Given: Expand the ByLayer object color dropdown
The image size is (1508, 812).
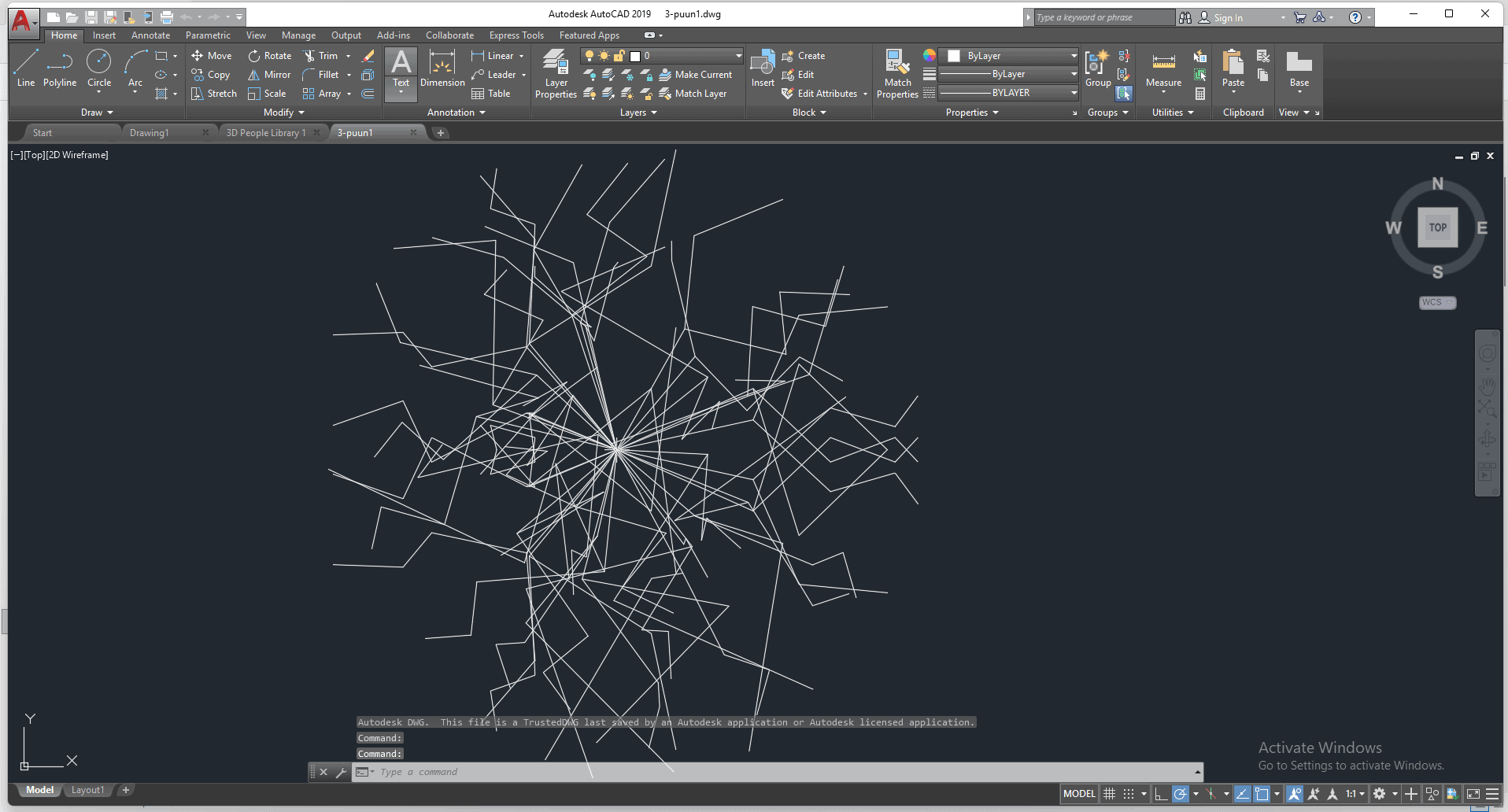Looking at the screenshot, I should pyautogui.click(x=1074, y=56).
